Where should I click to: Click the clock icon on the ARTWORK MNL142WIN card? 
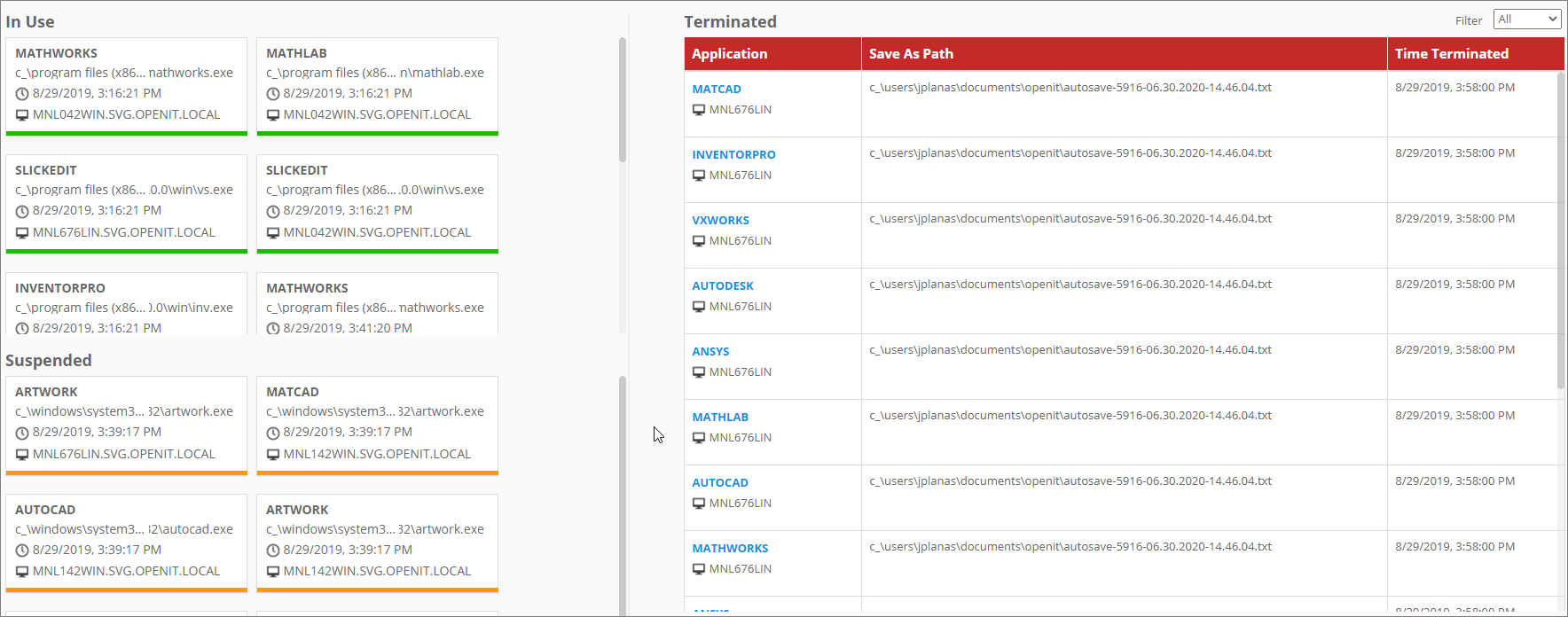(273, 551)
